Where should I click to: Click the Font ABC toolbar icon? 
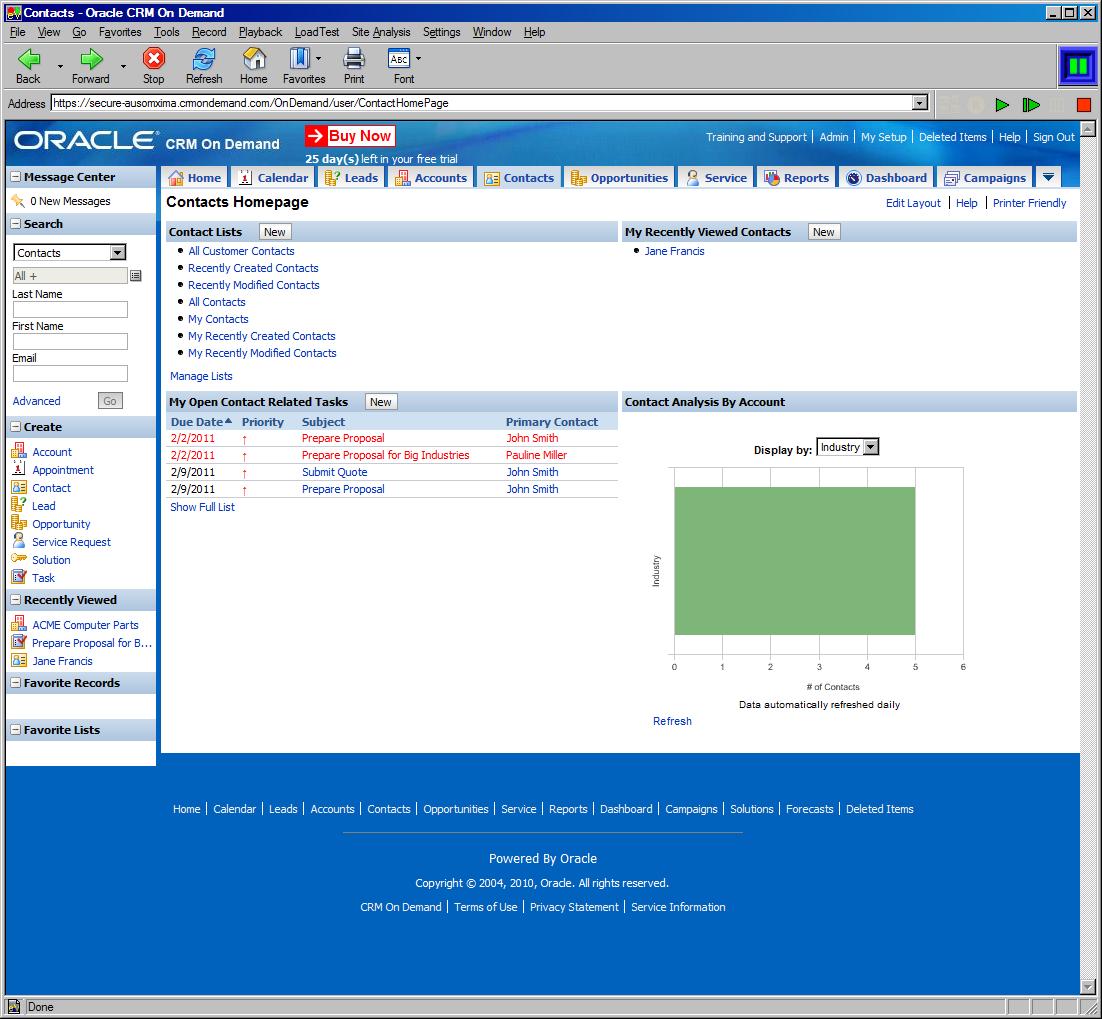pyautogui.click(x=399, y=58)
